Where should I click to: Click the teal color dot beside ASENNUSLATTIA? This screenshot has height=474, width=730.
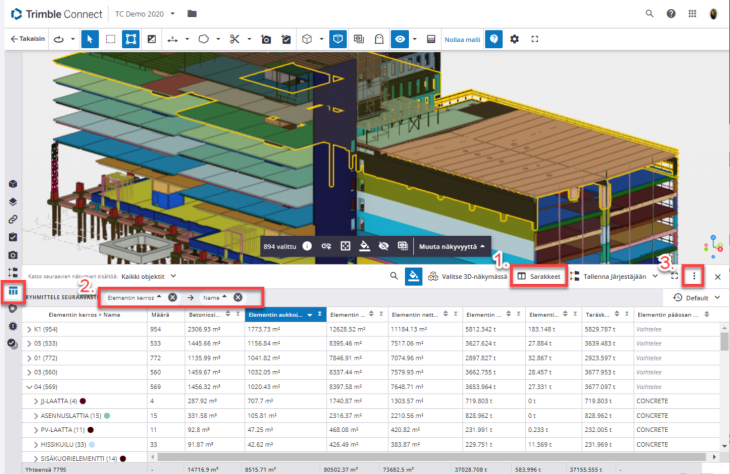pos(107,414)
